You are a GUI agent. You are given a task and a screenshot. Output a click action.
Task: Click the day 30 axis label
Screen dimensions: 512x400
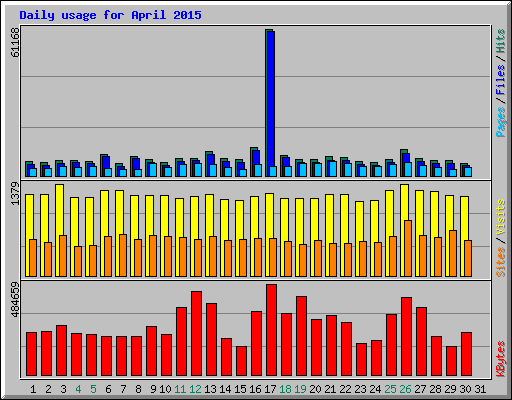point(465,389)
